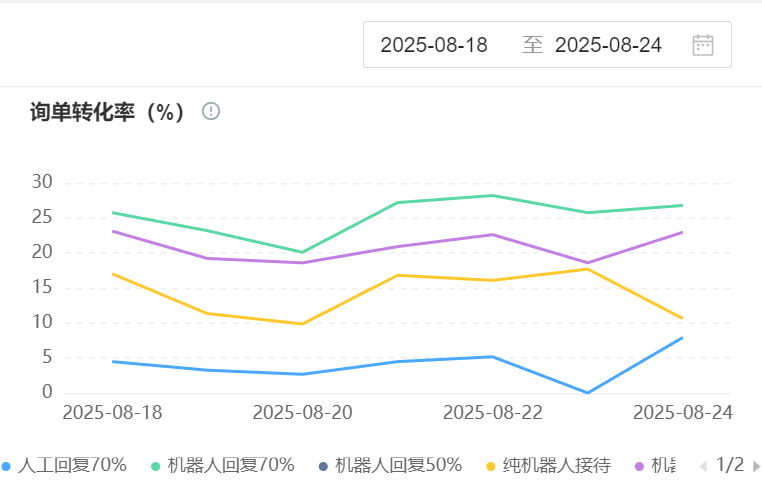Click the dark blue dot for 机器人回复50%
The height and width of the screenshot is (483, 762).
(322, 466)
